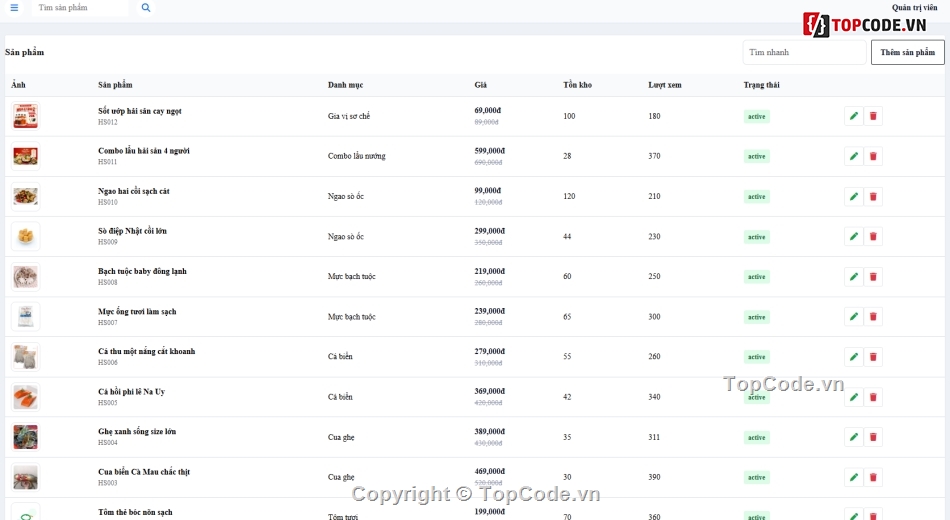Open the Quản trị viên account menu
Viewport: 950px width, 520px height.
(x=914, y=7)
